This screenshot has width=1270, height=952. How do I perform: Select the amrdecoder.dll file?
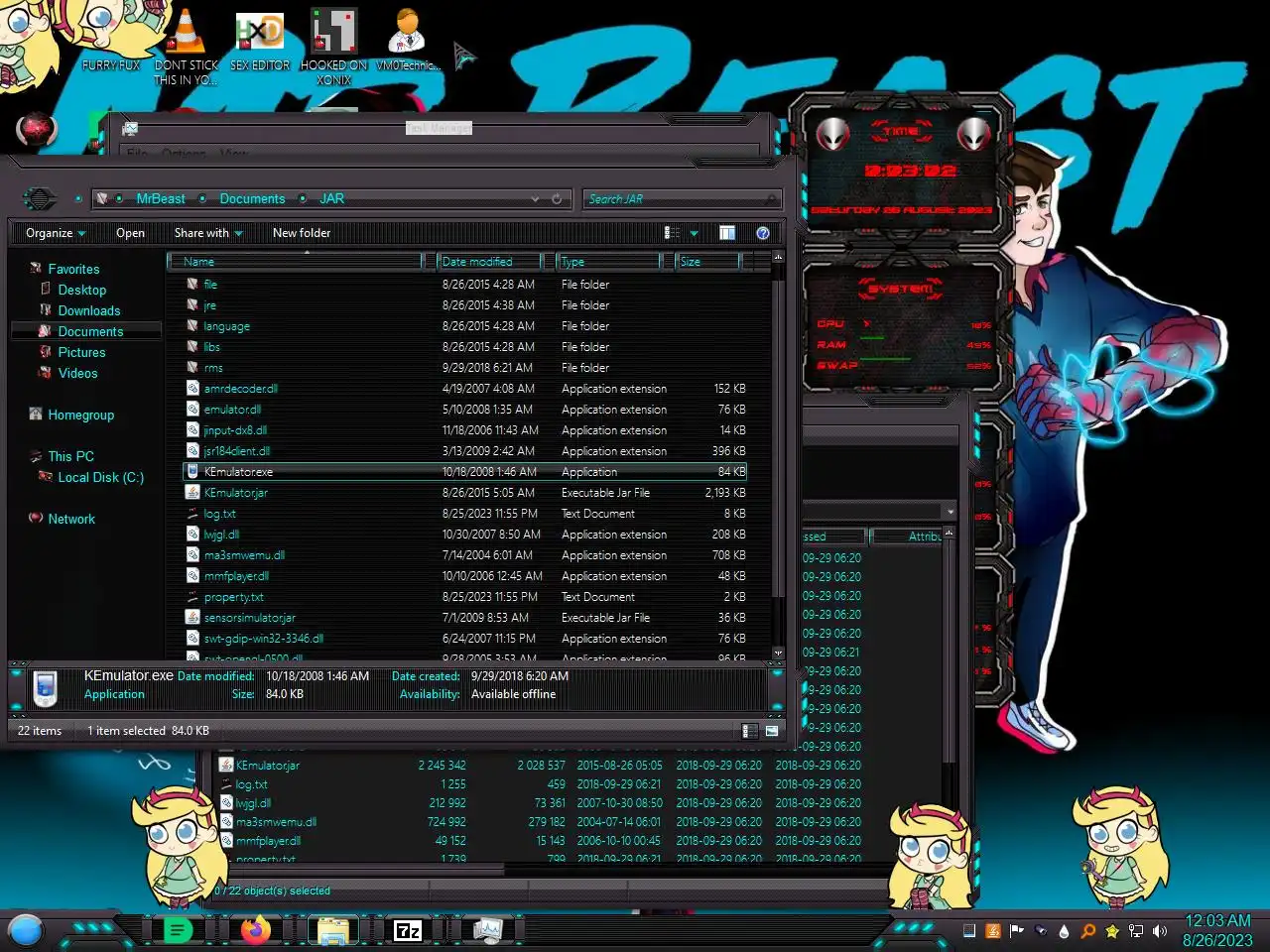pyautogui.click(x=466, y=389)
